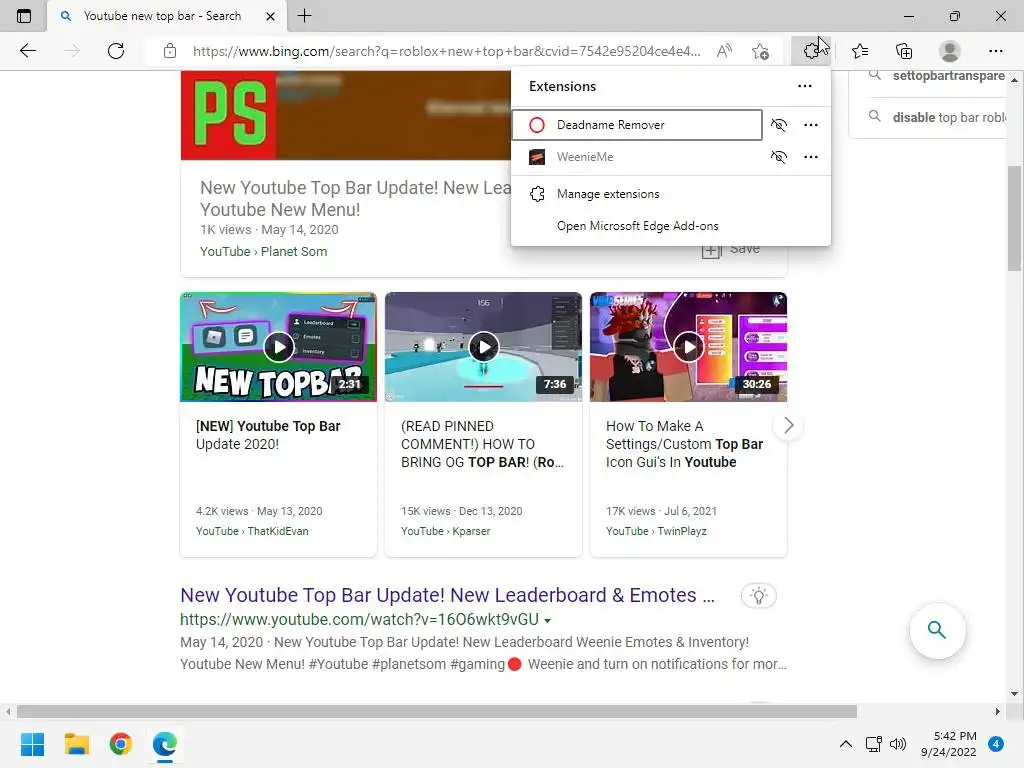Screen dimensions: 1024x768
Task: Open Read aloud icon in address bar
Action: coord(724,51)
